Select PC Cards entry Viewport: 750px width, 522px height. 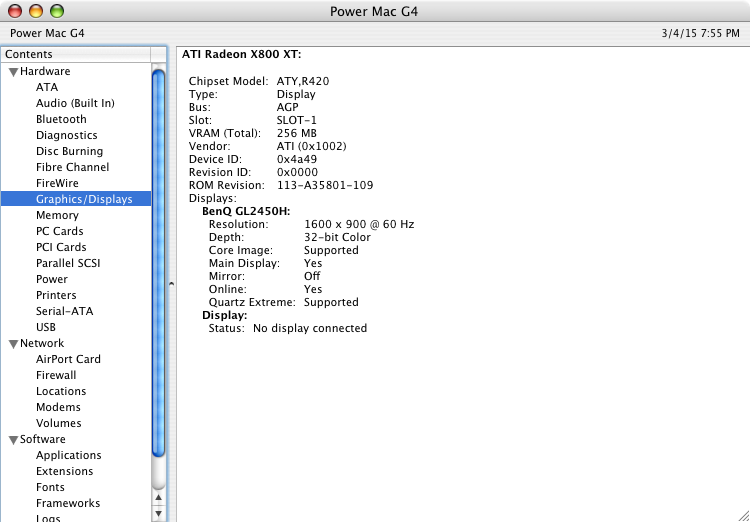[59, 231]
